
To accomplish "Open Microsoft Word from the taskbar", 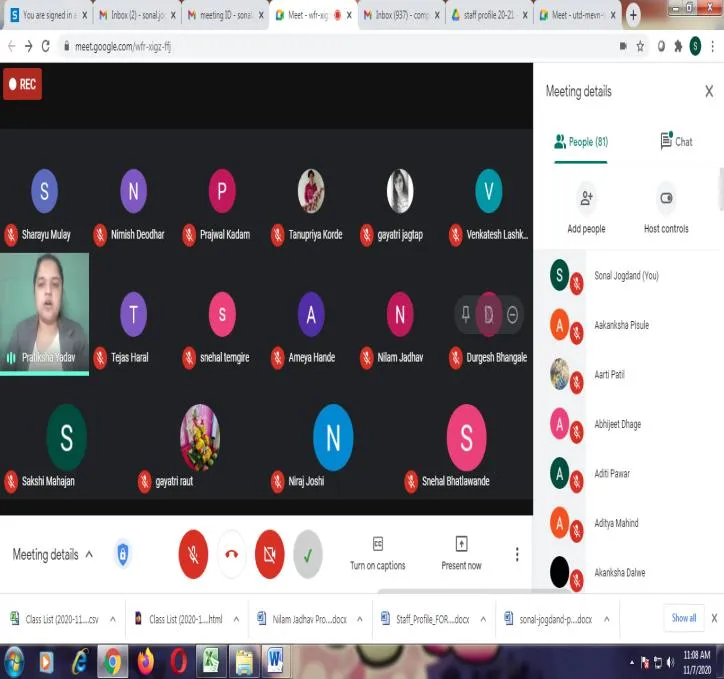I will pos(276,661).
